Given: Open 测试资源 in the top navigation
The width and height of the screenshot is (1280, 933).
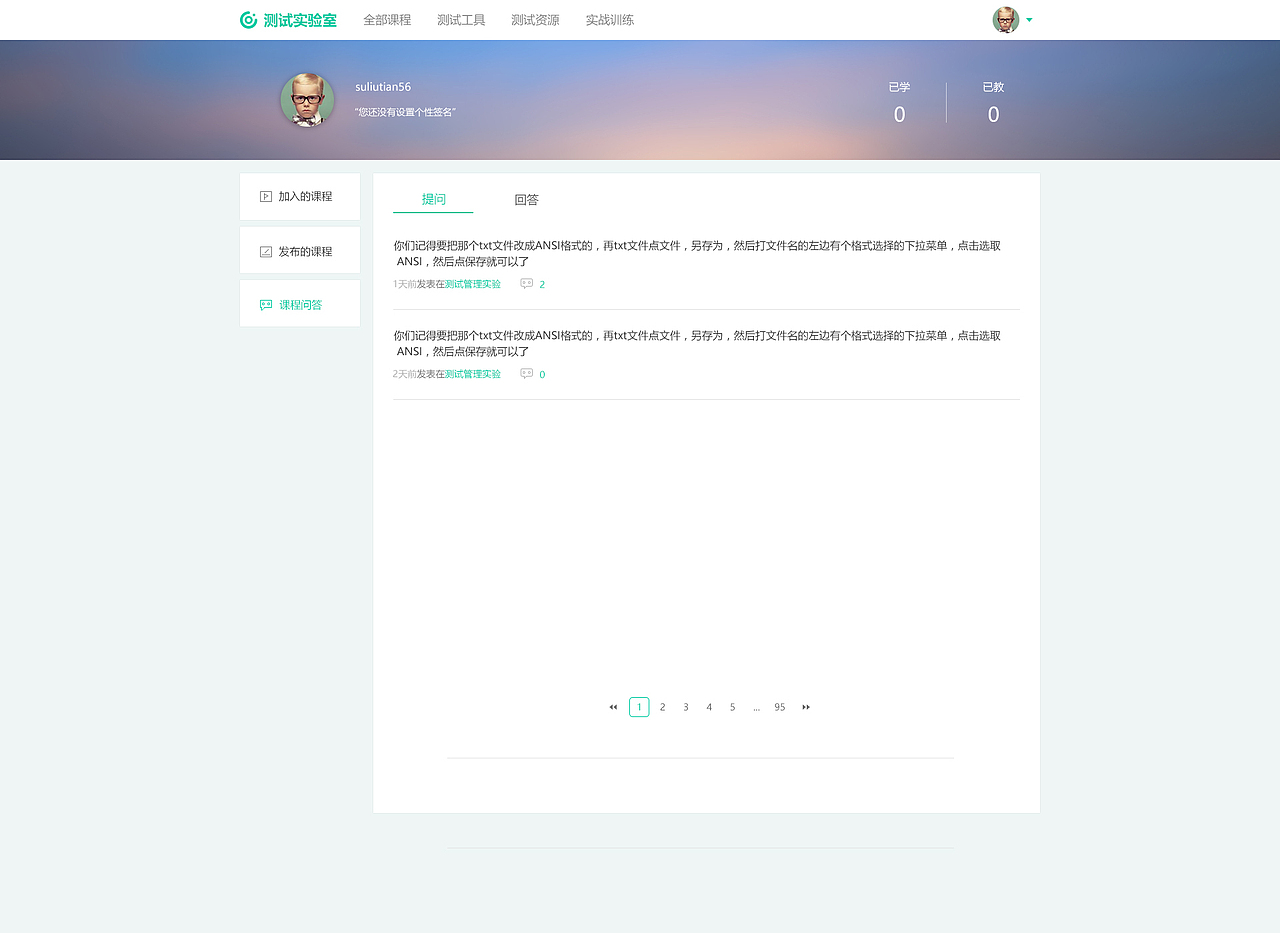Looking at the screenshot, I should tap(534, 19).
